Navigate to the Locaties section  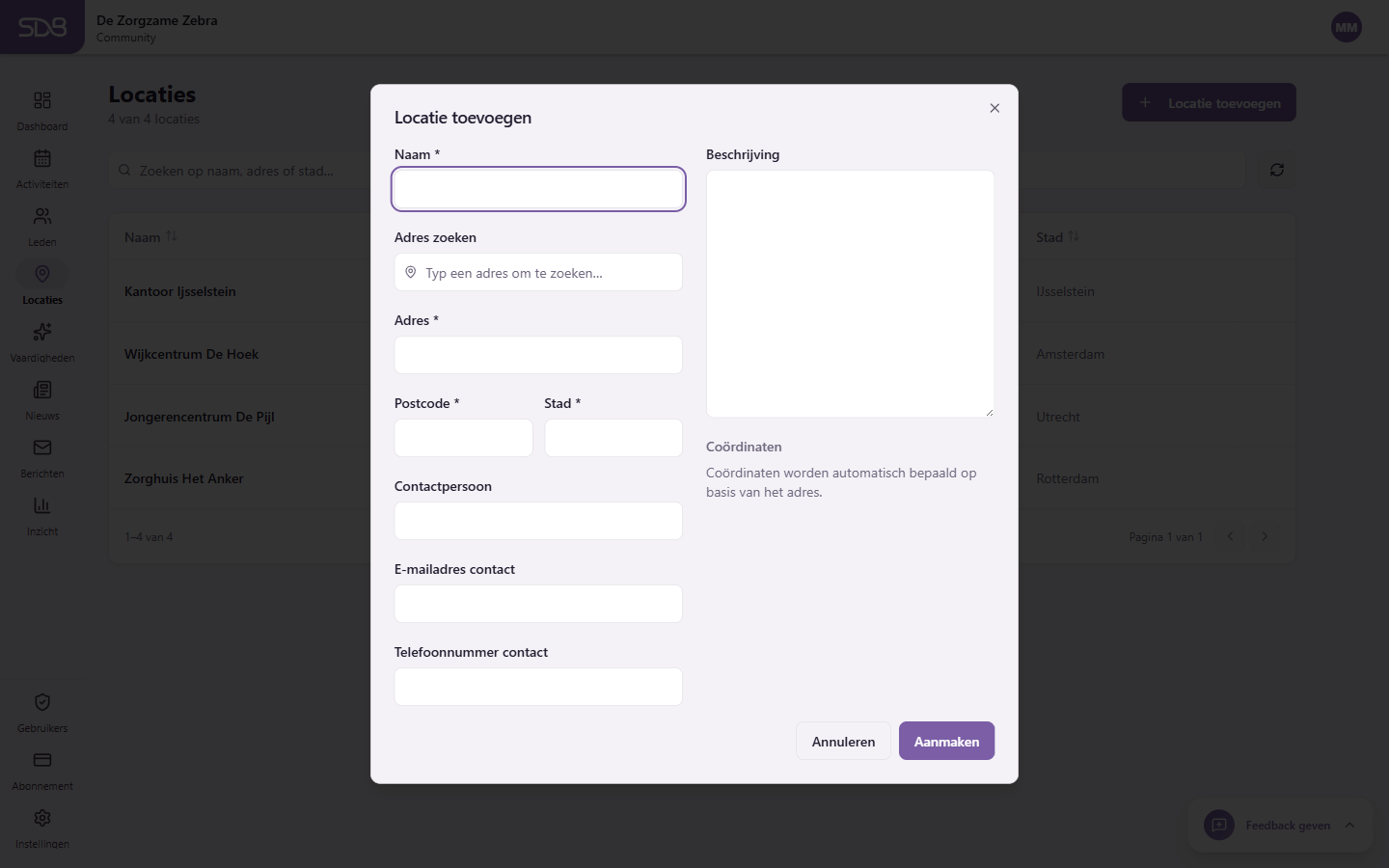click(x=42, y=283)
